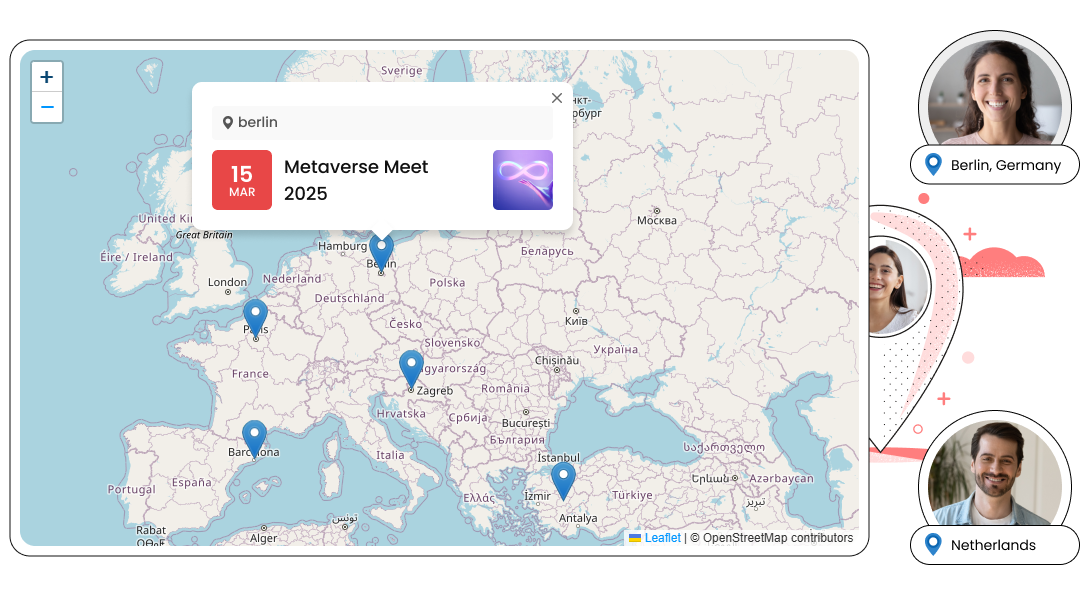Click the pin icon in Berlin, Germany label

tap(933, 165)
